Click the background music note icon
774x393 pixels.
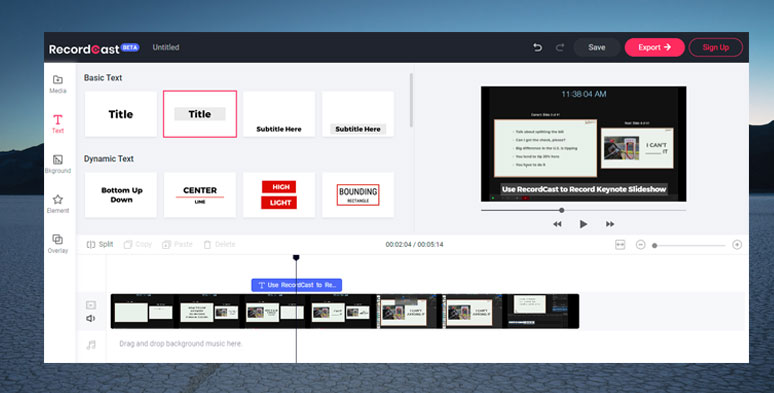click(91, 345)
